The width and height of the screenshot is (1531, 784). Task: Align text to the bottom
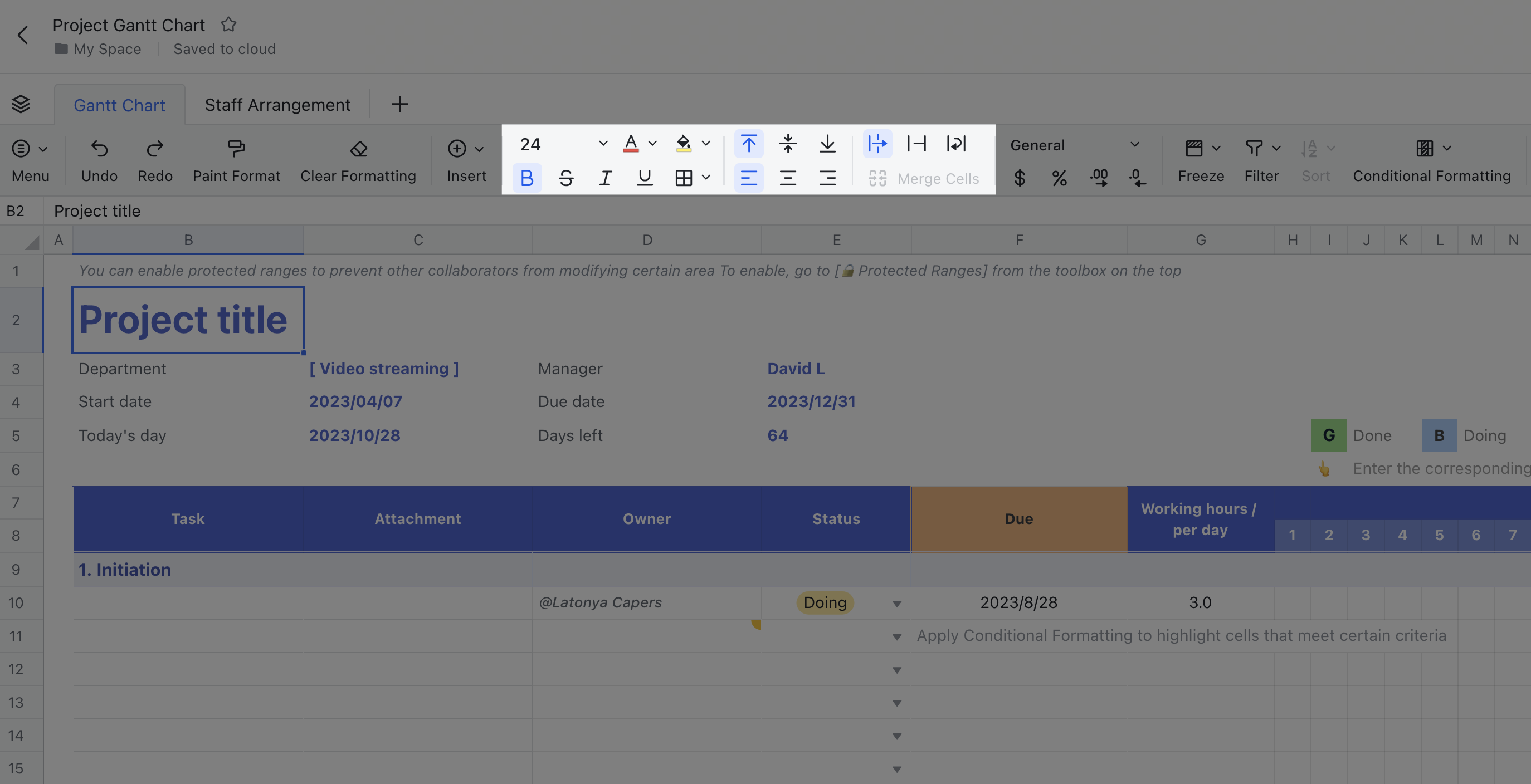pyautogui.click(x=827, y=144)
